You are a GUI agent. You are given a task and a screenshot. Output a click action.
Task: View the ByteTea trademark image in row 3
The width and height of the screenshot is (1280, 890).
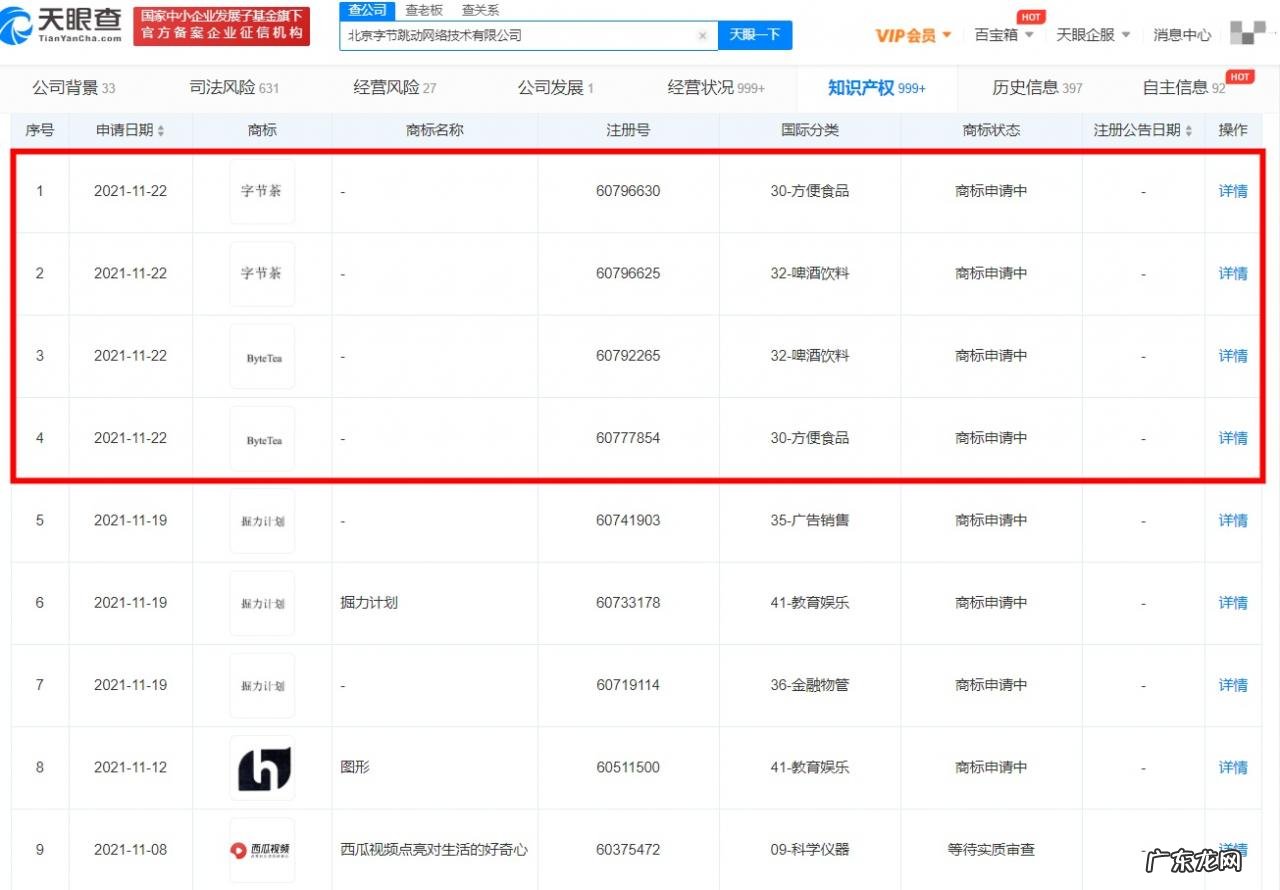point(261,356)
